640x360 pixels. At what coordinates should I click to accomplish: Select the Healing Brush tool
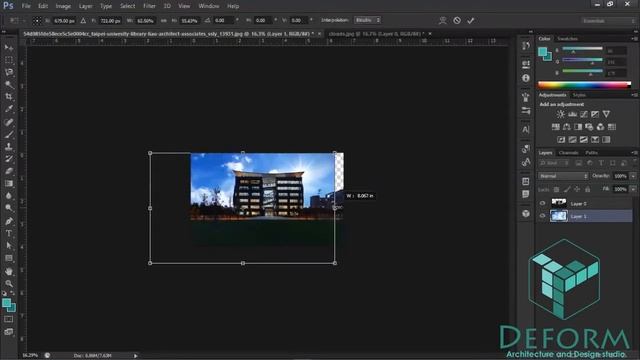(9, 122)
